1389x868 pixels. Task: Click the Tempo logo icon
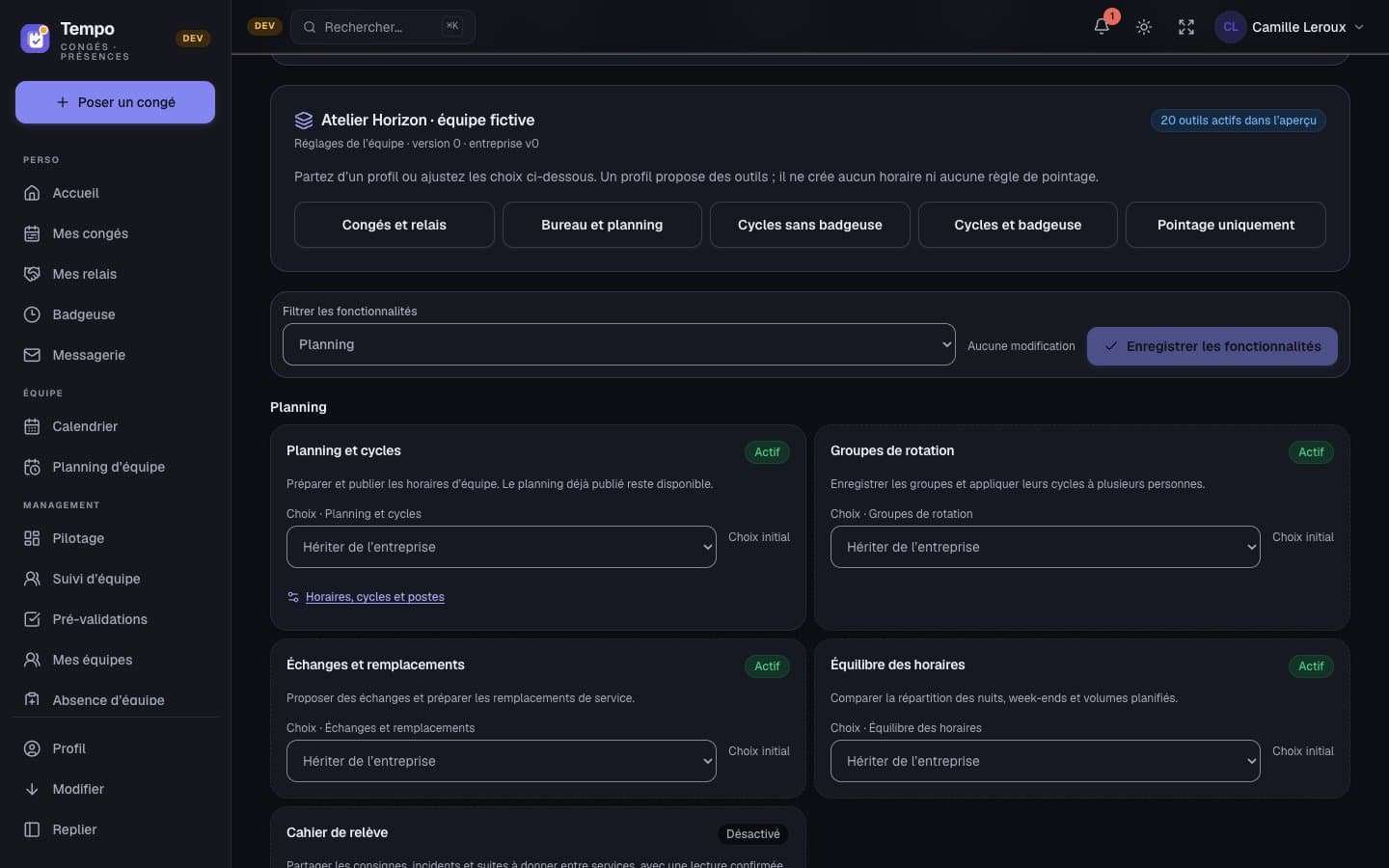[35, 39]
